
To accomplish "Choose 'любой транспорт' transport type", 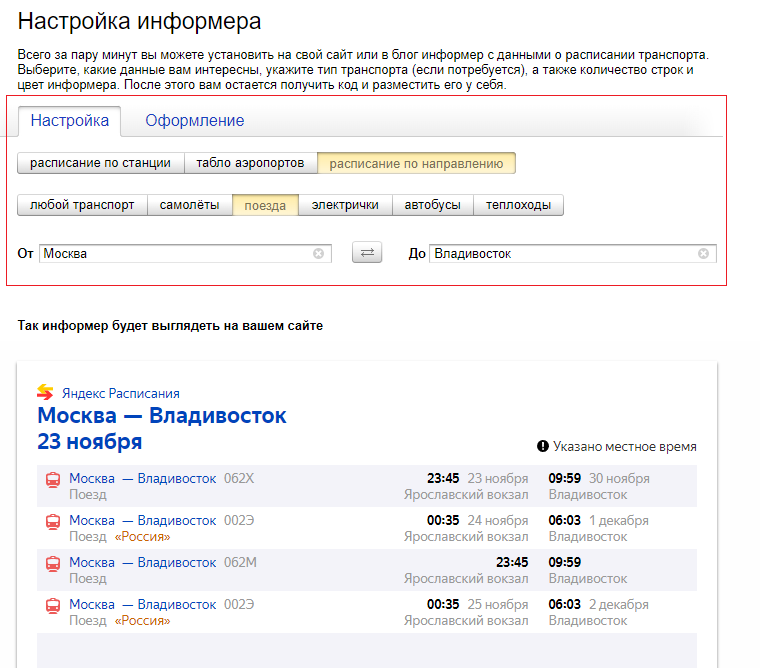I will [82, 205].
